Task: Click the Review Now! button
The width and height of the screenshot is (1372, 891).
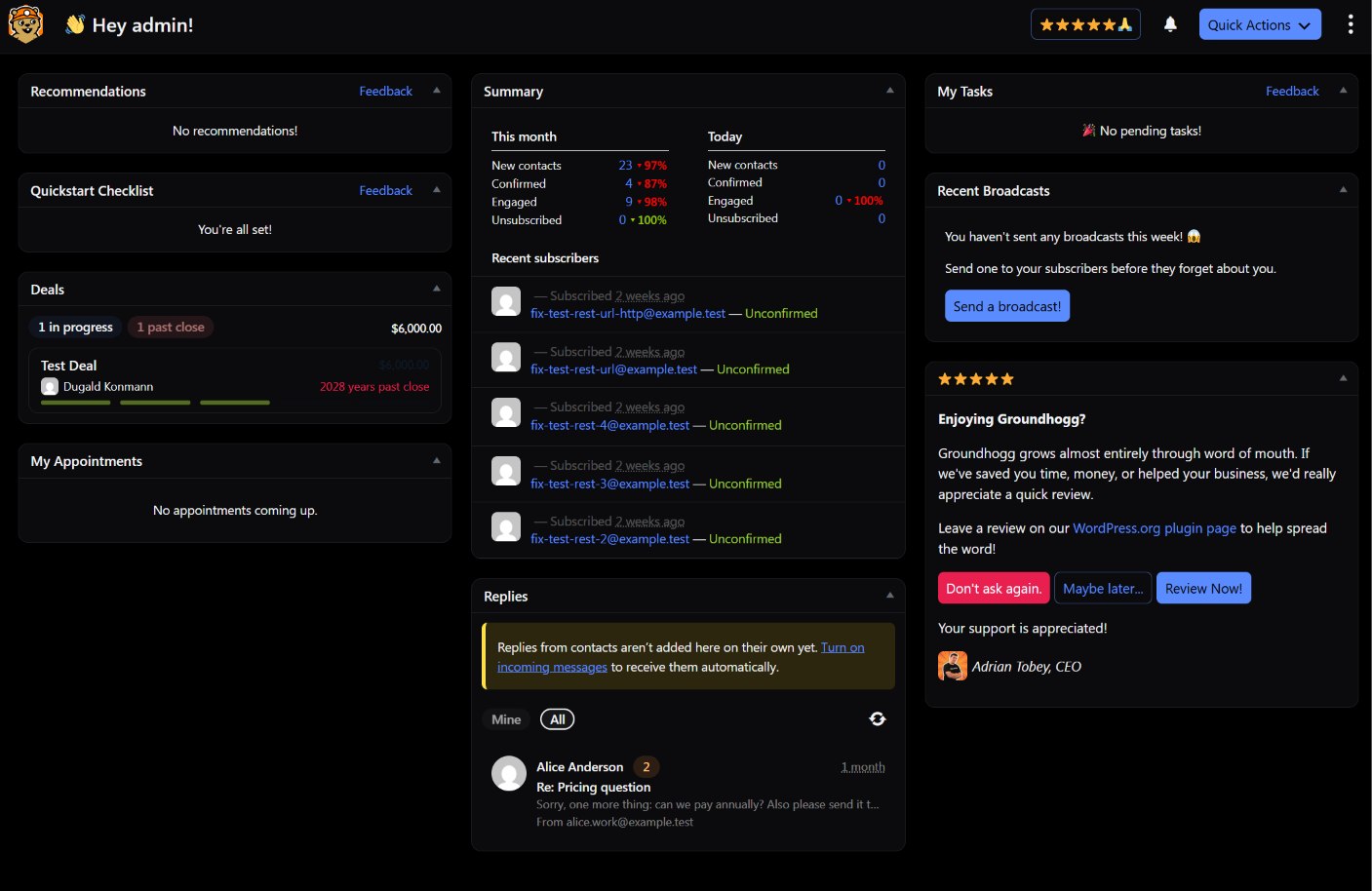Action: (1203, 588)
